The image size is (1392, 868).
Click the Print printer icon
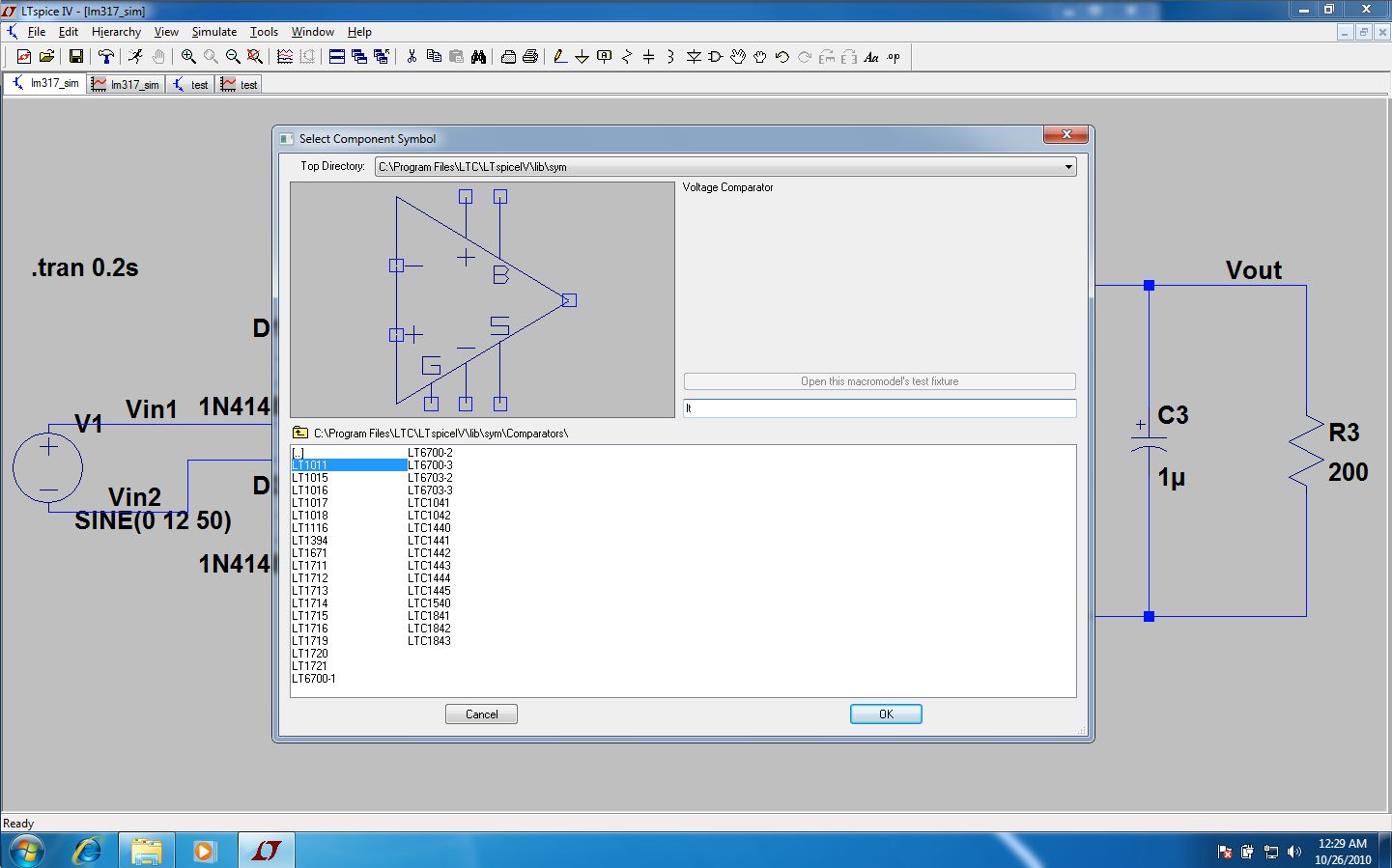pyautogui.click(x=530, y=57)
